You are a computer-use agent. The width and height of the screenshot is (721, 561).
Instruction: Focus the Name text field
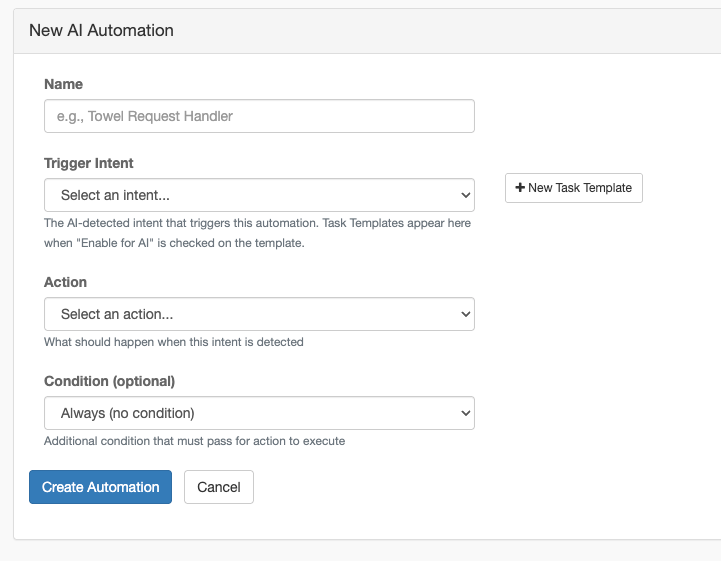coord(259,116)
